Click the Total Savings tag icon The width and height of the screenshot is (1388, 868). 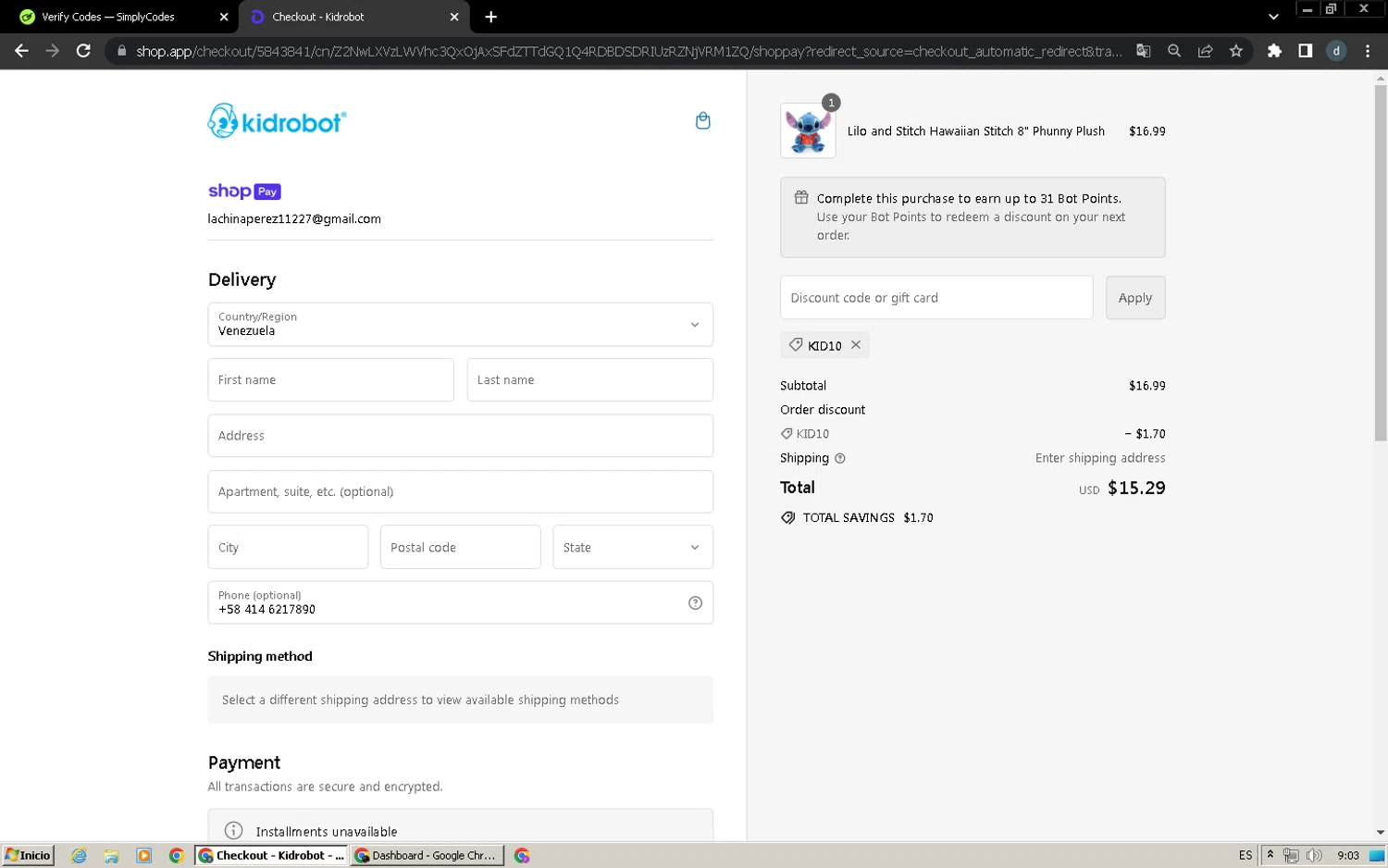[x=788, y=518]
